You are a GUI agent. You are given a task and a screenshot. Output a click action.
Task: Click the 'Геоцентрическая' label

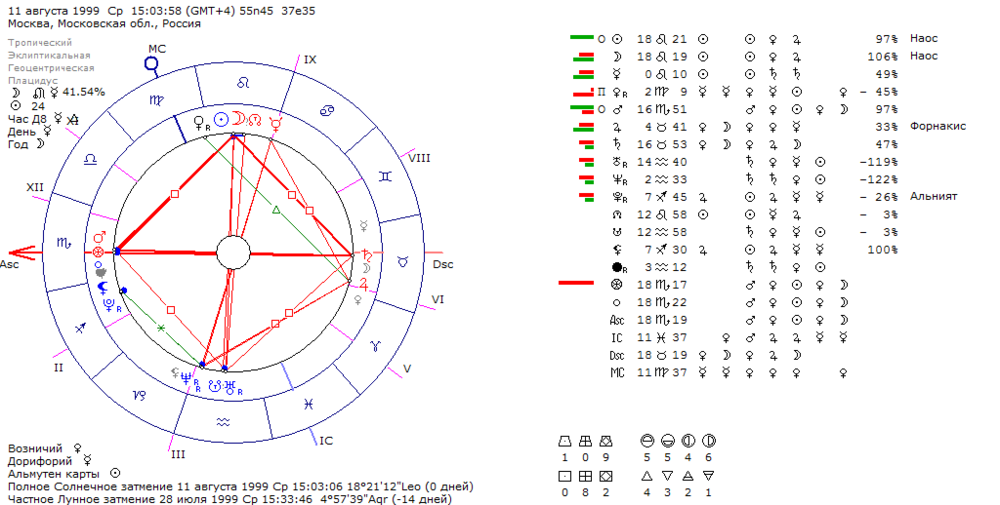point(51,68)
